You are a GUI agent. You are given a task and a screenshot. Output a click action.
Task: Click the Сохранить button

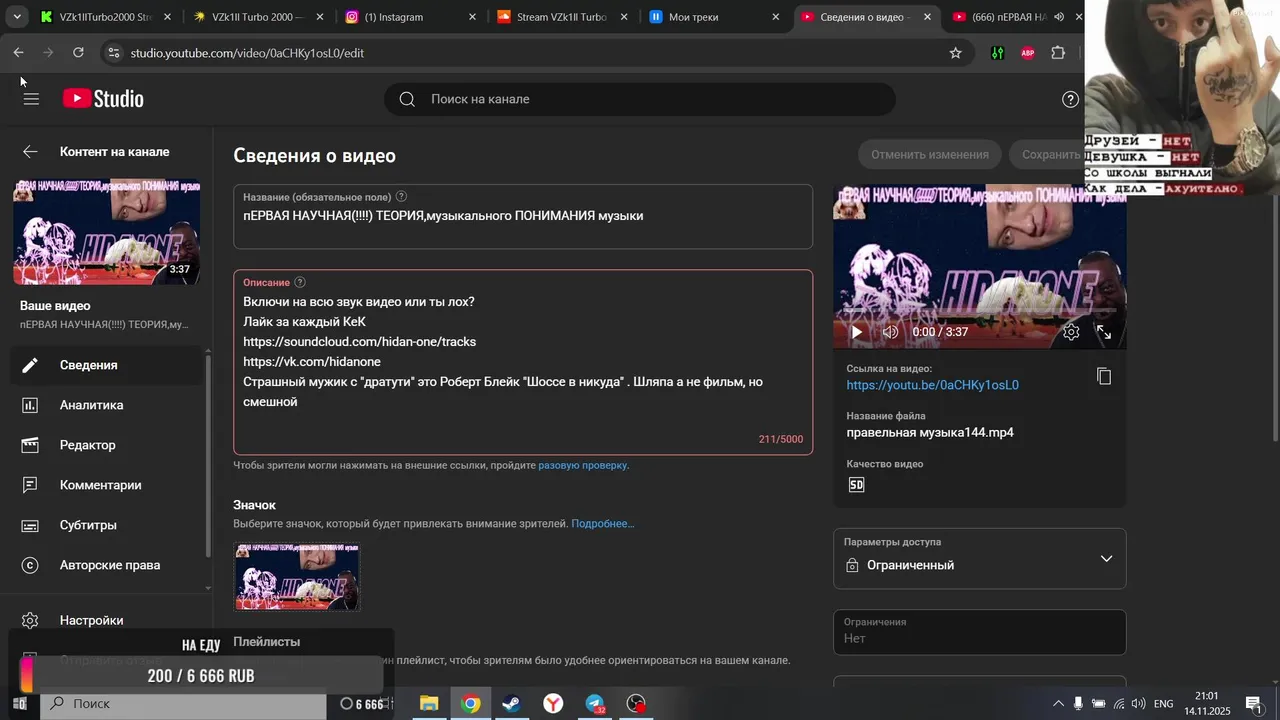(x=1050, y=155)
